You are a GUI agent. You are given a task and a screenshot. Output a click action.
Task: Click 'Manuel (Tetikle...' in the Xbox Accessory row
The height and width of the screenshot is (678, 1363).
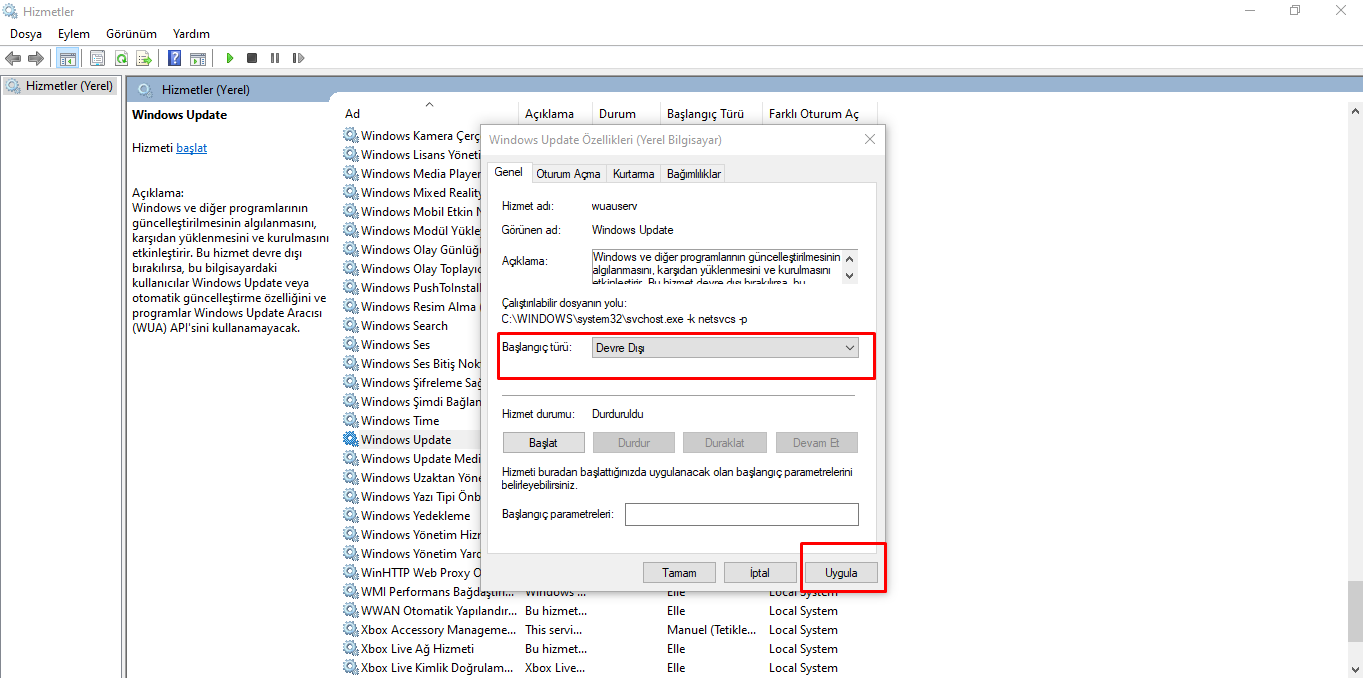[712, 629]
